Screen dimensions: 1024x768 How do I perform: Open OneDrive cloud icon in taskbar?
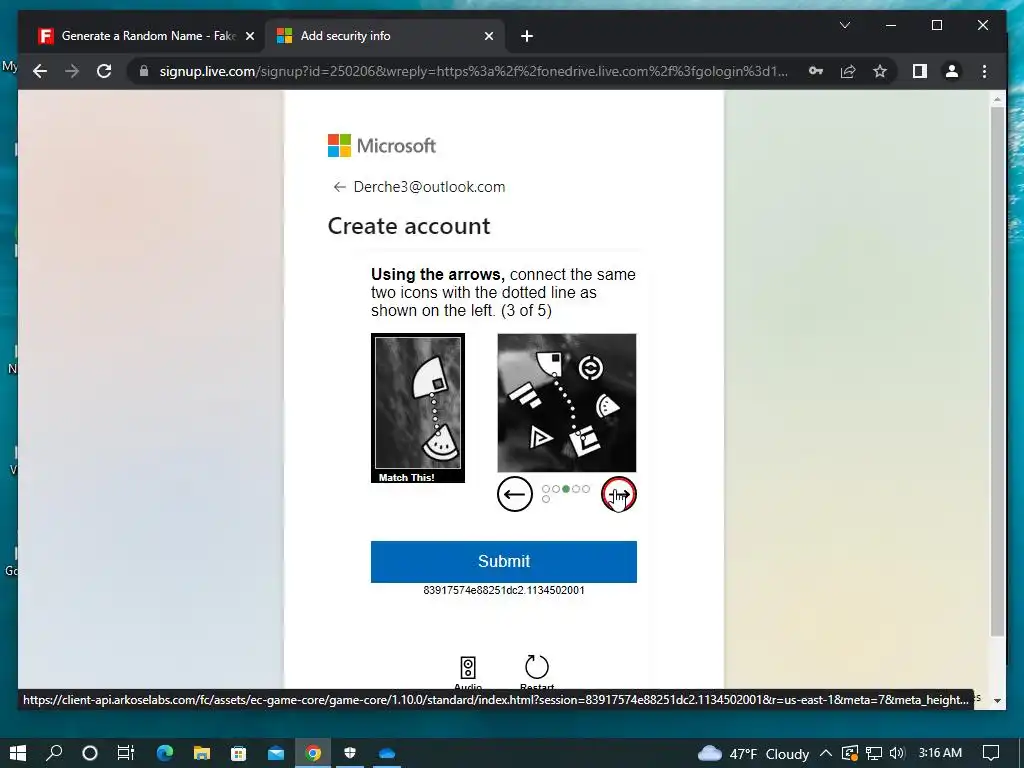pos(387,753)
